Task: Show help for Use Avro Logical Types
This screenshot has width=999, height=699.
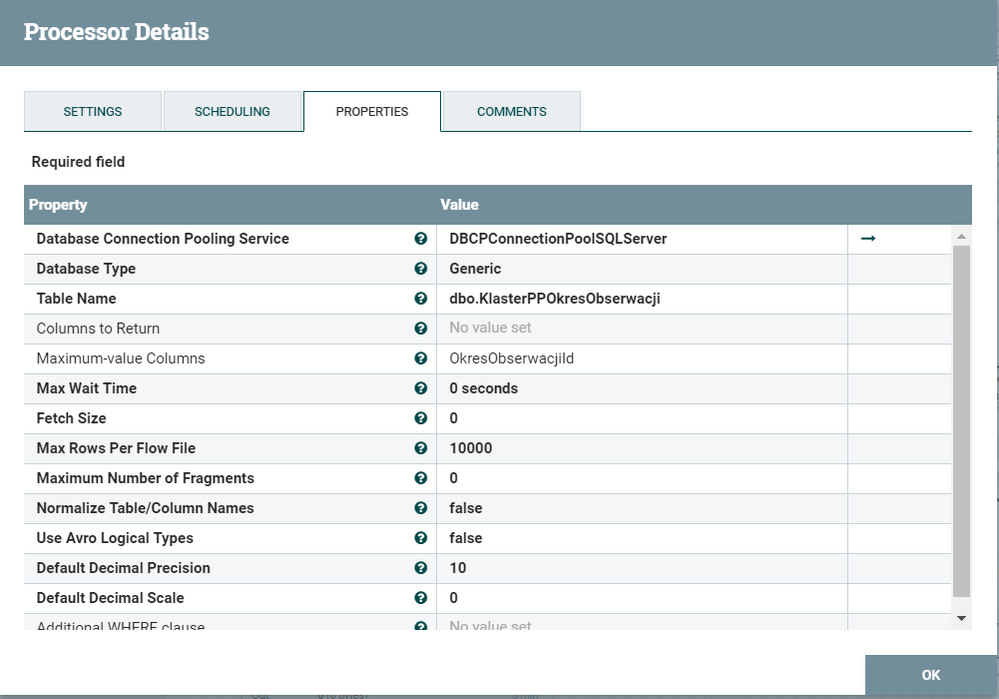Action: point(421,538)
